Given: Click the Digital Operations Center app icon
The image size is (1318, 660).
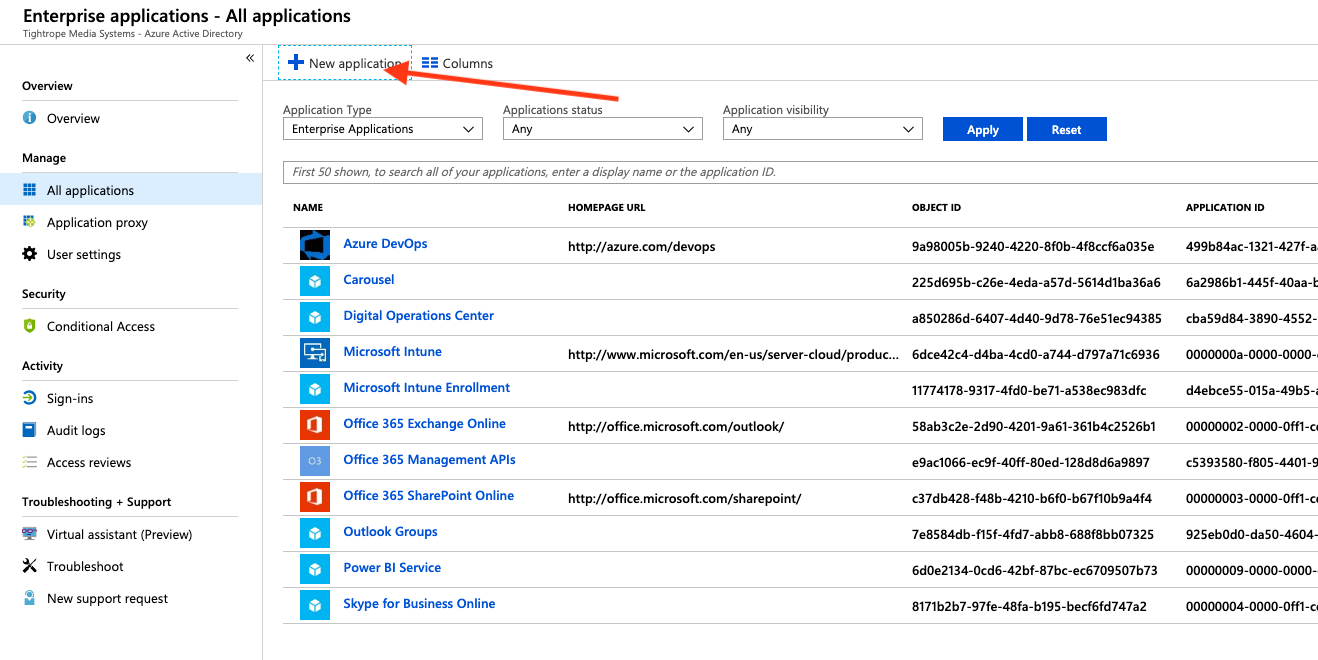Looking at the screenshot, I should click(315, 317).
